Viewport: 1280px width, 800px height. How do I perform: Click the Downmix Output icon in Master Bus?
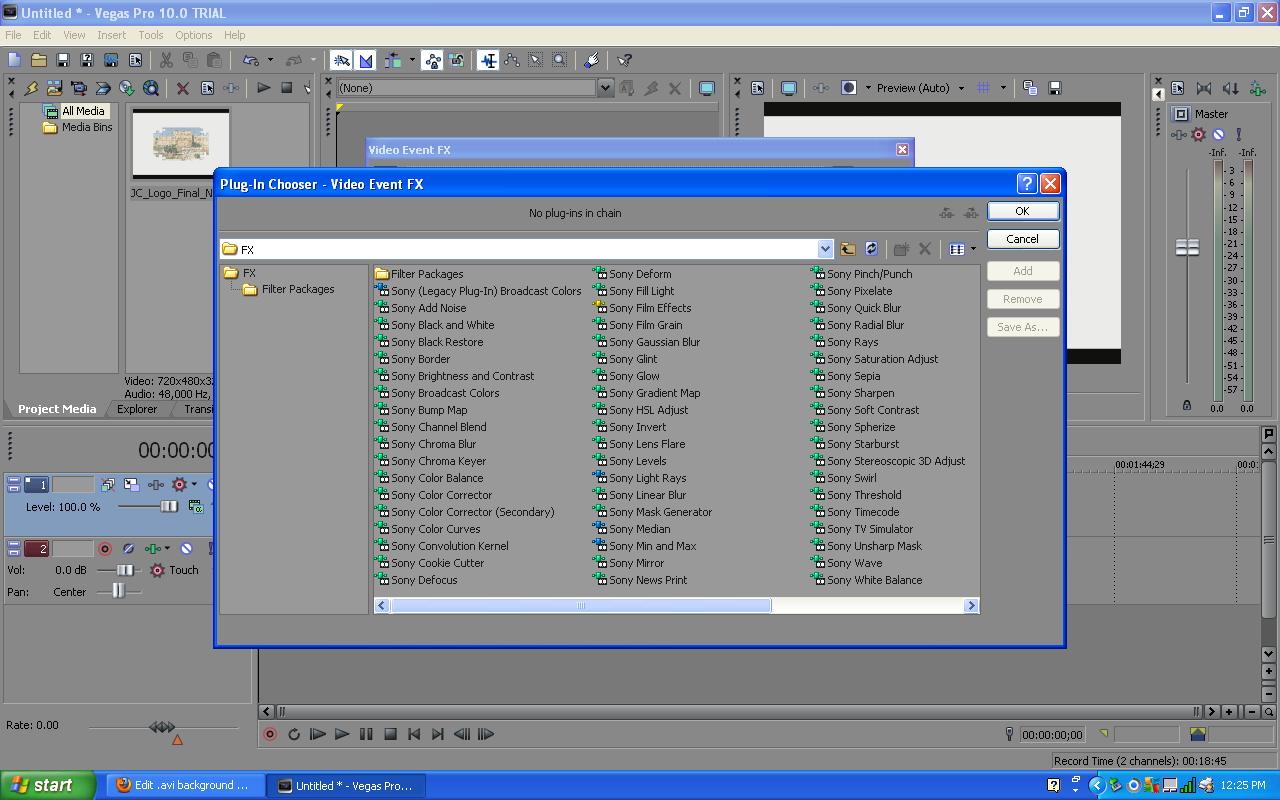1203,88
